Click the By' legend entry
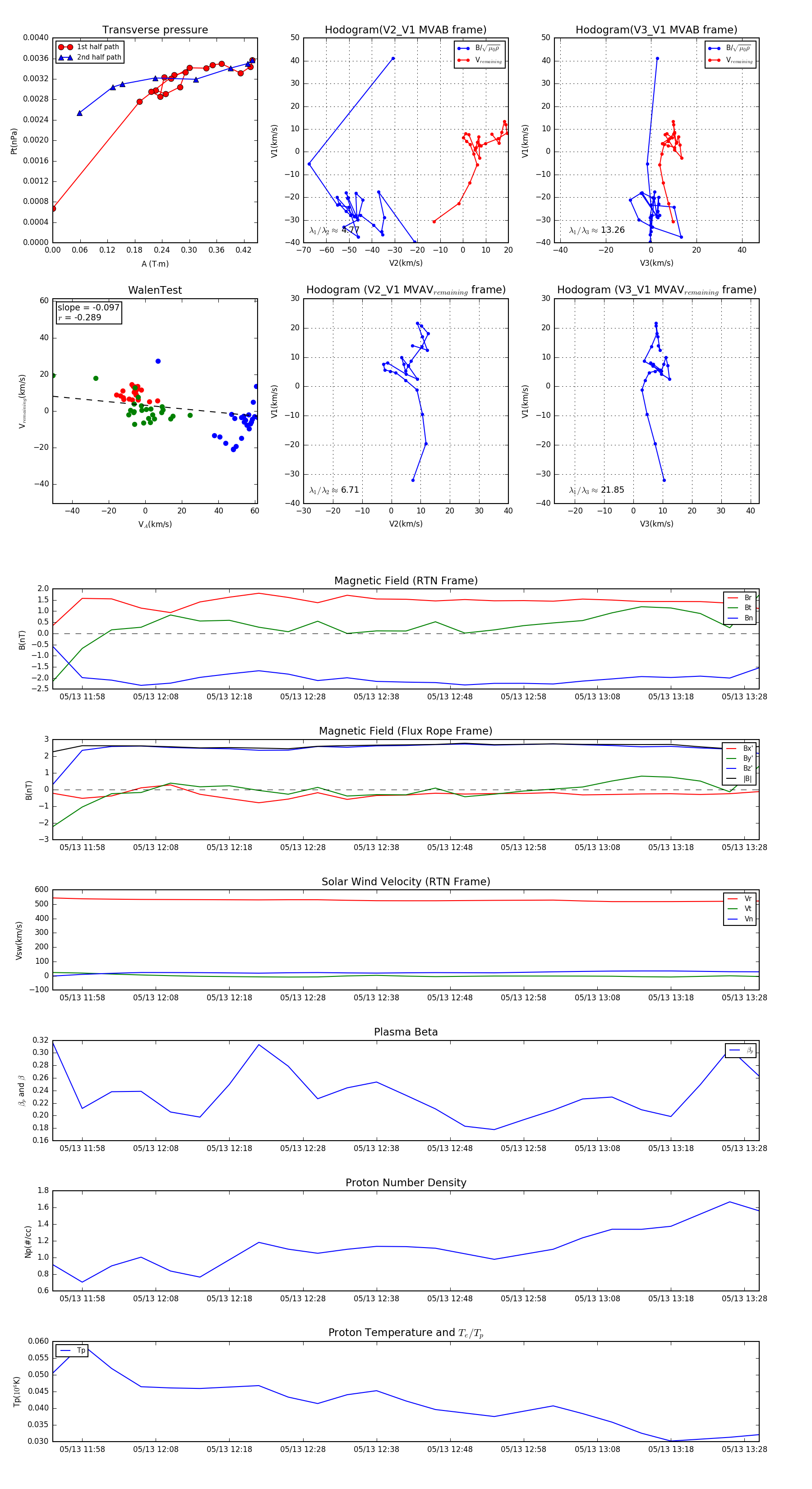812x1489 pixels. pos(740,758)
